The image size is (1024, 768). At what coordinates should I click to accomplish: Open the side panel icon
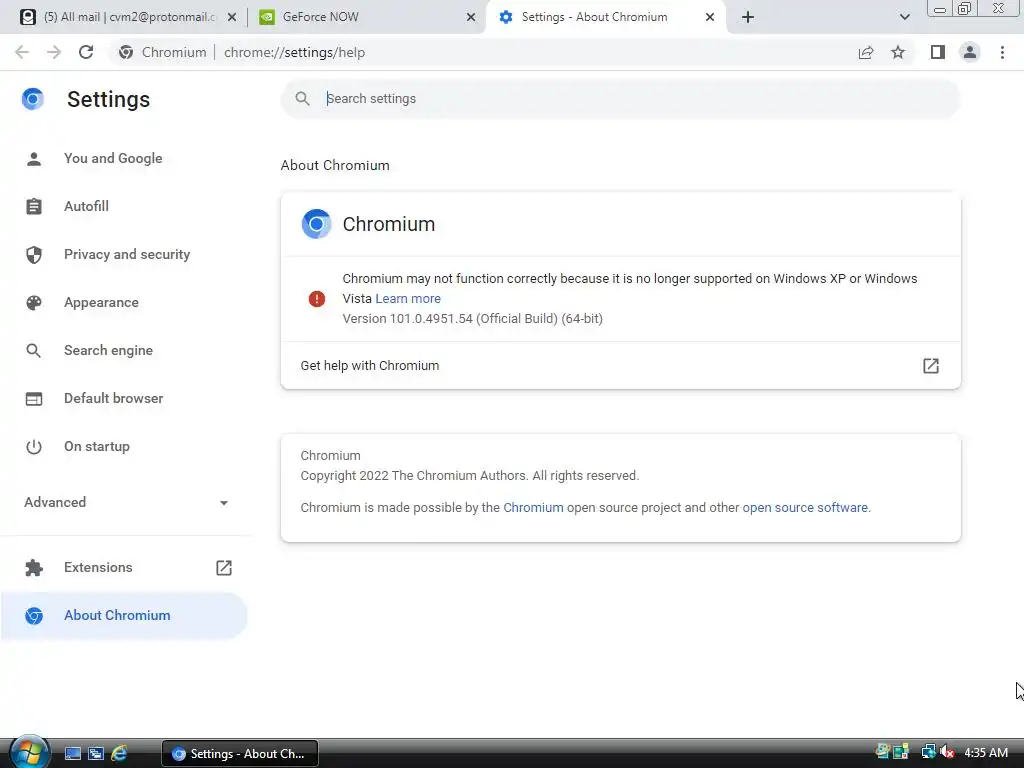(938, 52)
